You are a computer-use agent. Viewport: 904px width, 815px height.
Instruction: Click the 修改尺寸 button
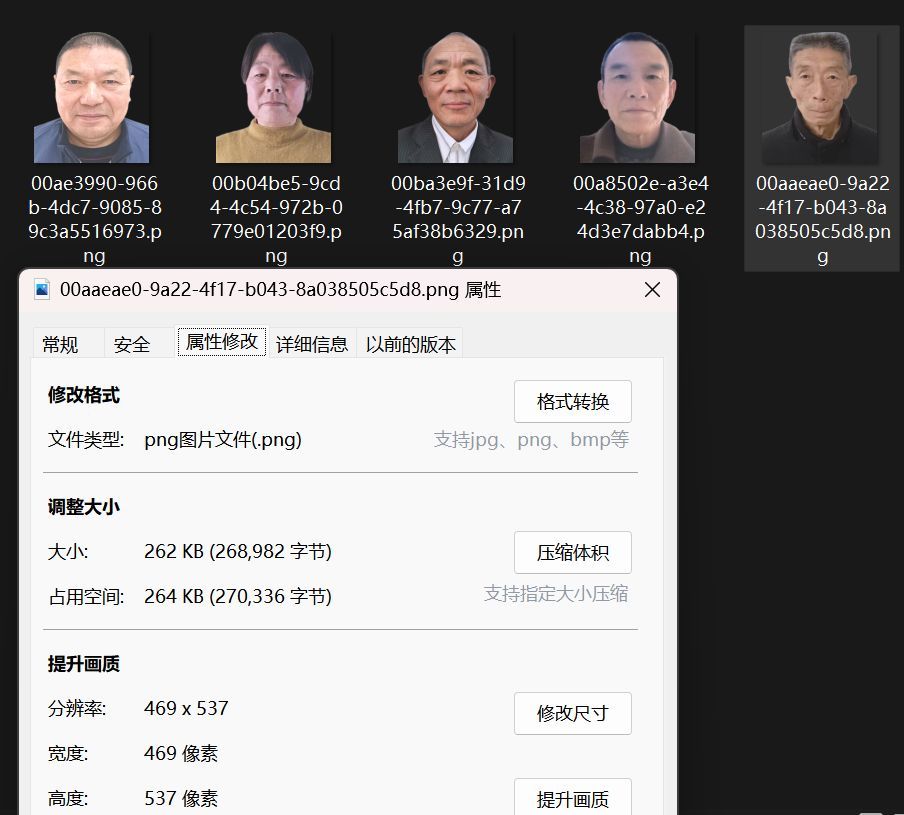(x=572, y=713)
